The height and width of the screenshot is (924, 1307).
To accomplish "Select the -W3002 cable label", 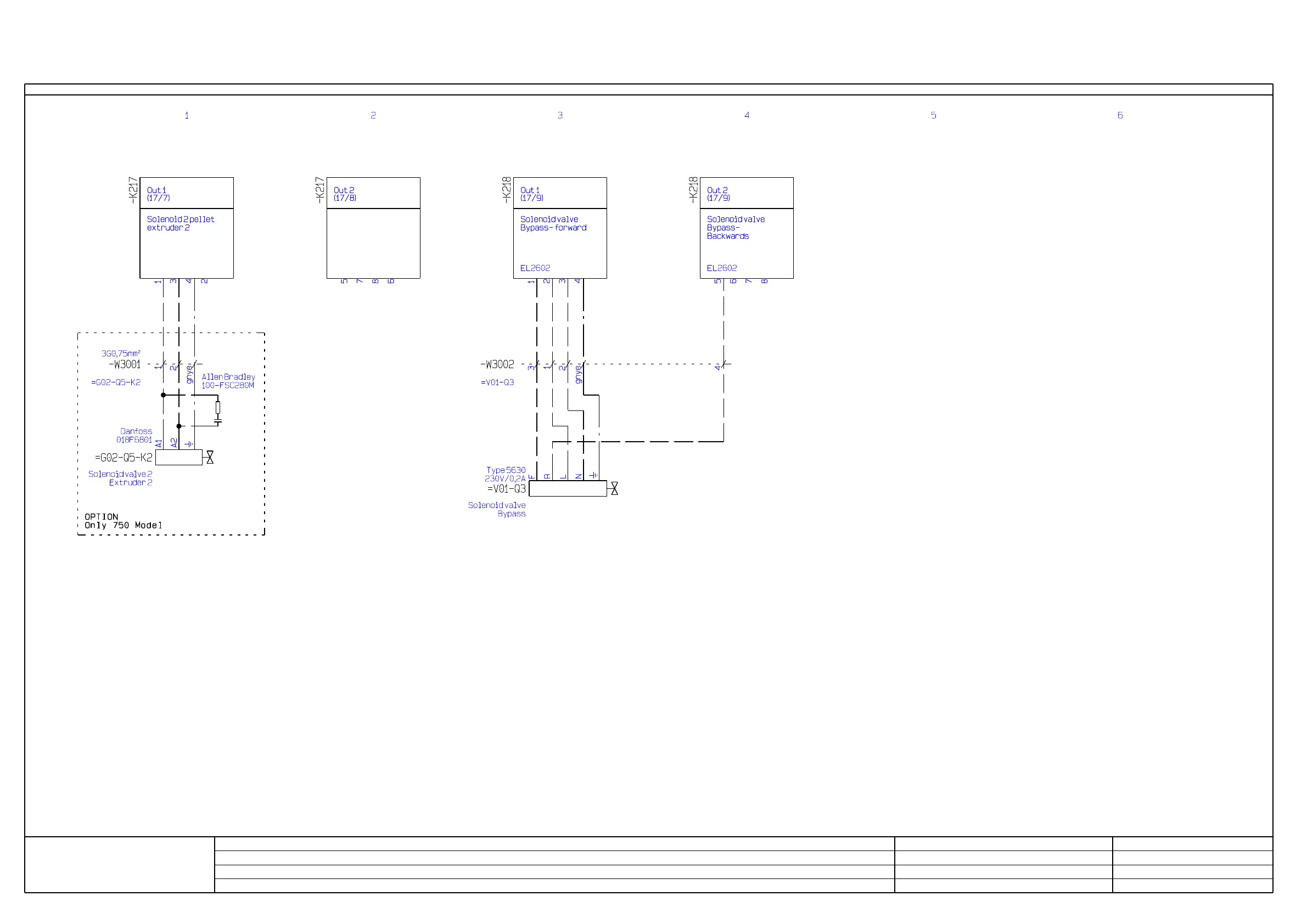I will 497,365.
